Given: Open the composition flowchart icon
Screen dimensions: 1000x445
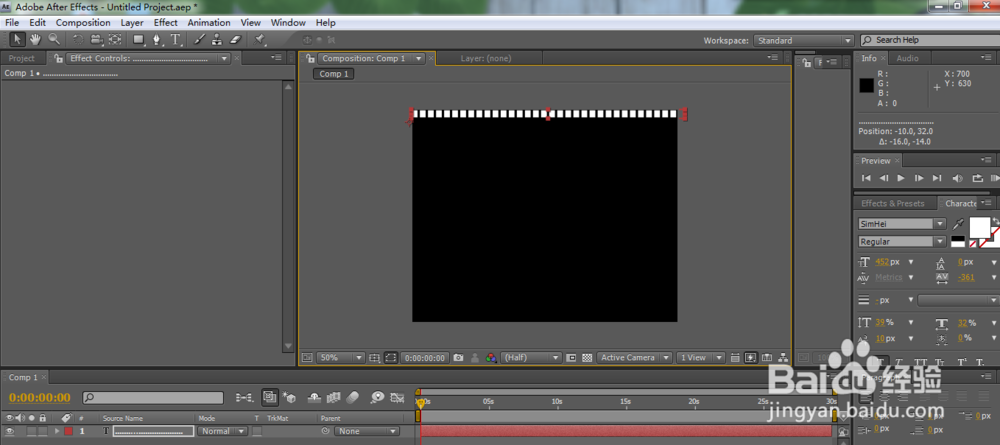Looking at the screenshot, I should pyautogui.click(x=783, y=358).
